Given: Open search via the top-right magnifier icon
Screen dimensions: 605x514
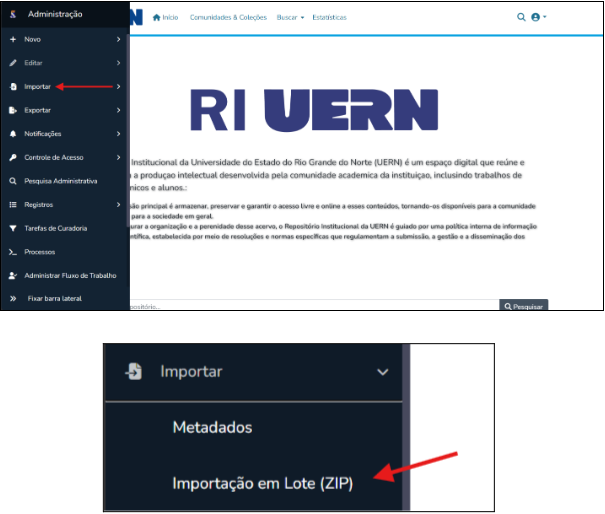Looking at the screenshot, I should [x=521, y=17].
